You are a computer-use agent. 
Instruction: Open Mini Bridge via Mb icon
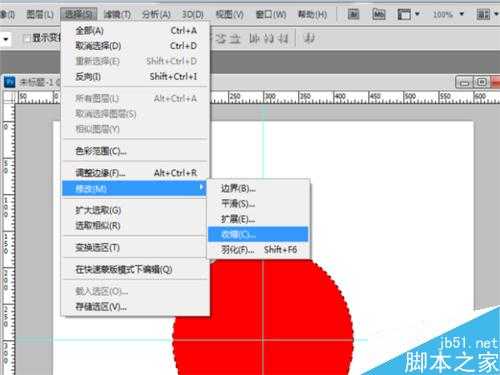(x=379, y=14)
